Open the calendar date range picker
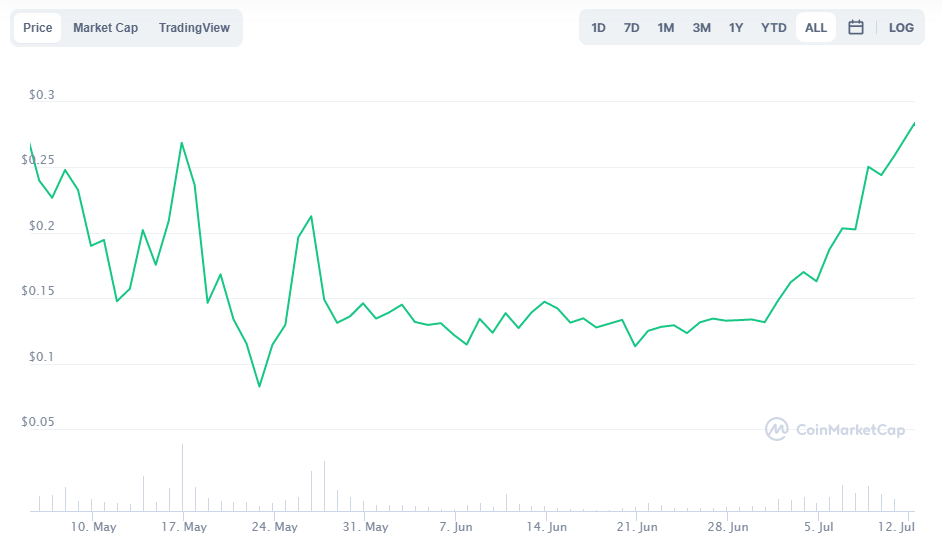This screenshot has width=943, height=545. pos(856,28)
